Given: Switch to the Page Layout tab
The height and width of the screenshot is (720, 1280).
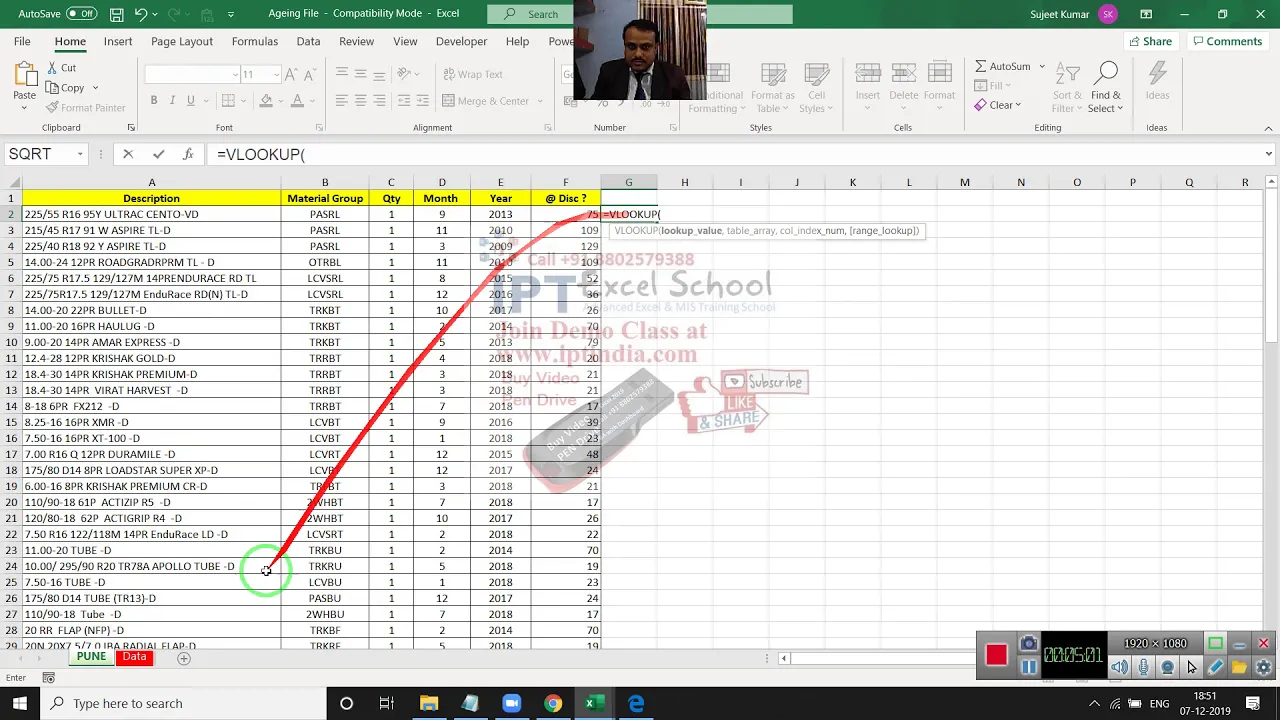Looking at the screenshot, I should (x=182, y=41).
